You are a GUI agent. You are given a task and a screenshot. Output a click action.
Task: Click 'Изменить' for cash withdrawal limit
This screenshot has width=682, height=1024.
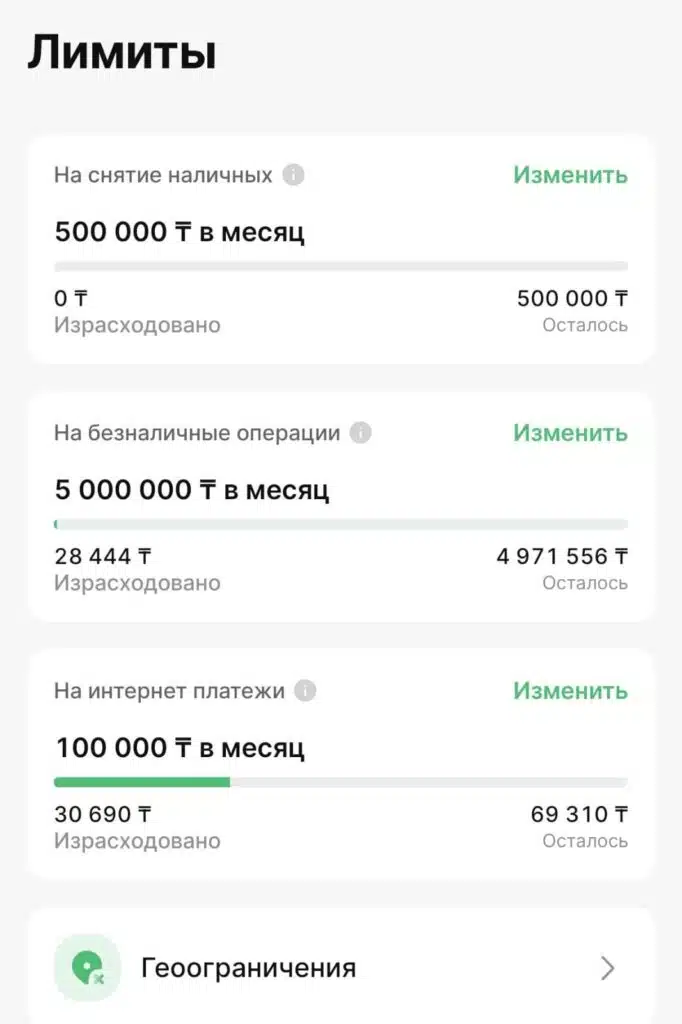tap(570, 175)
